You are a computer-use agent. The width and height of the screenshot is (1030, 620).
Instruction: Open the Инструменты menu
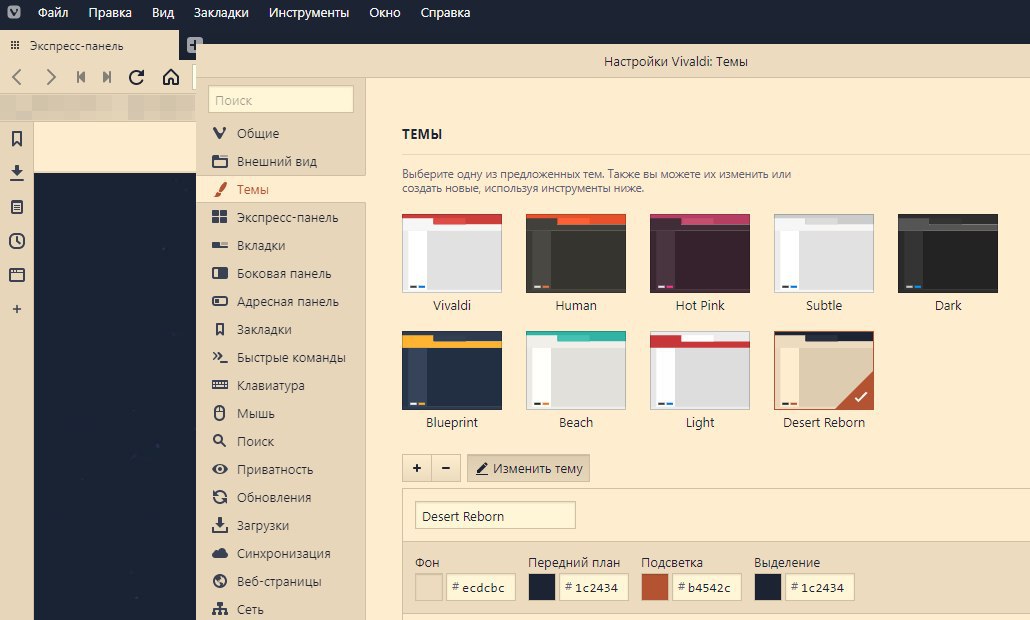(x=309, y=12)
